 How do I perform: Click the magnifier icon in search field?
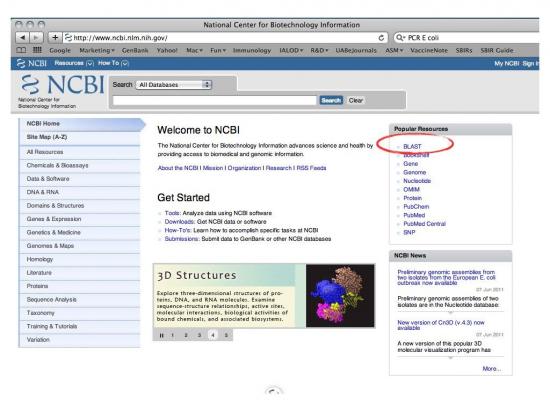[x=400, y=38]
